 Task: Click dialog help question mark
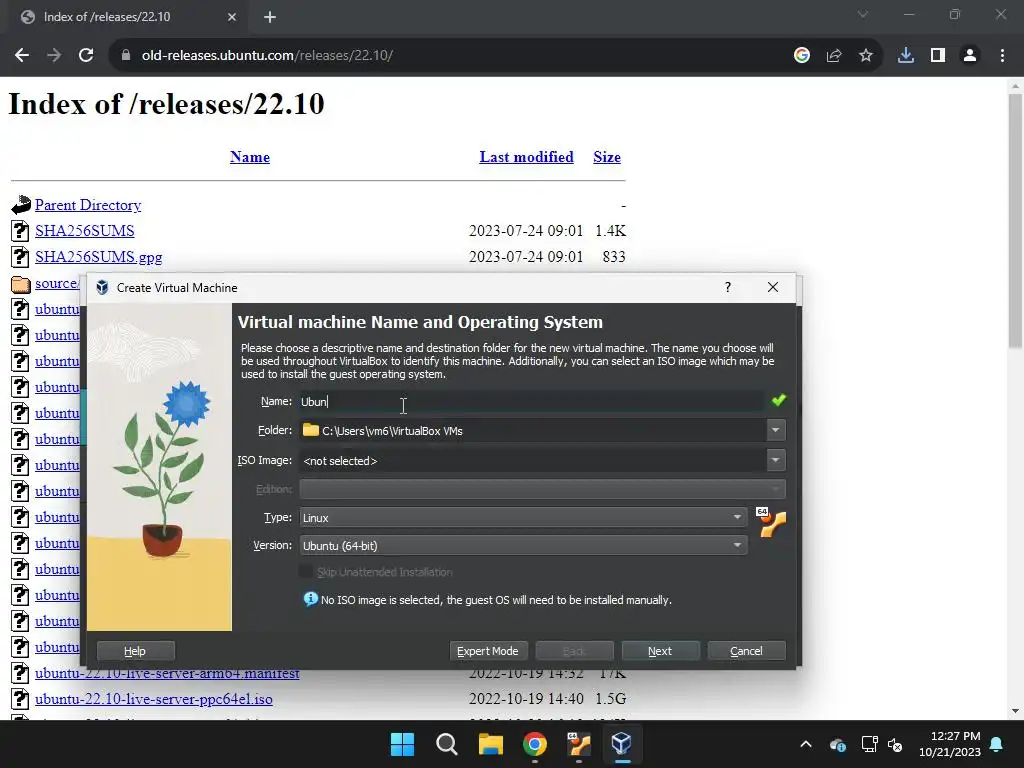(x=728, y=287)
